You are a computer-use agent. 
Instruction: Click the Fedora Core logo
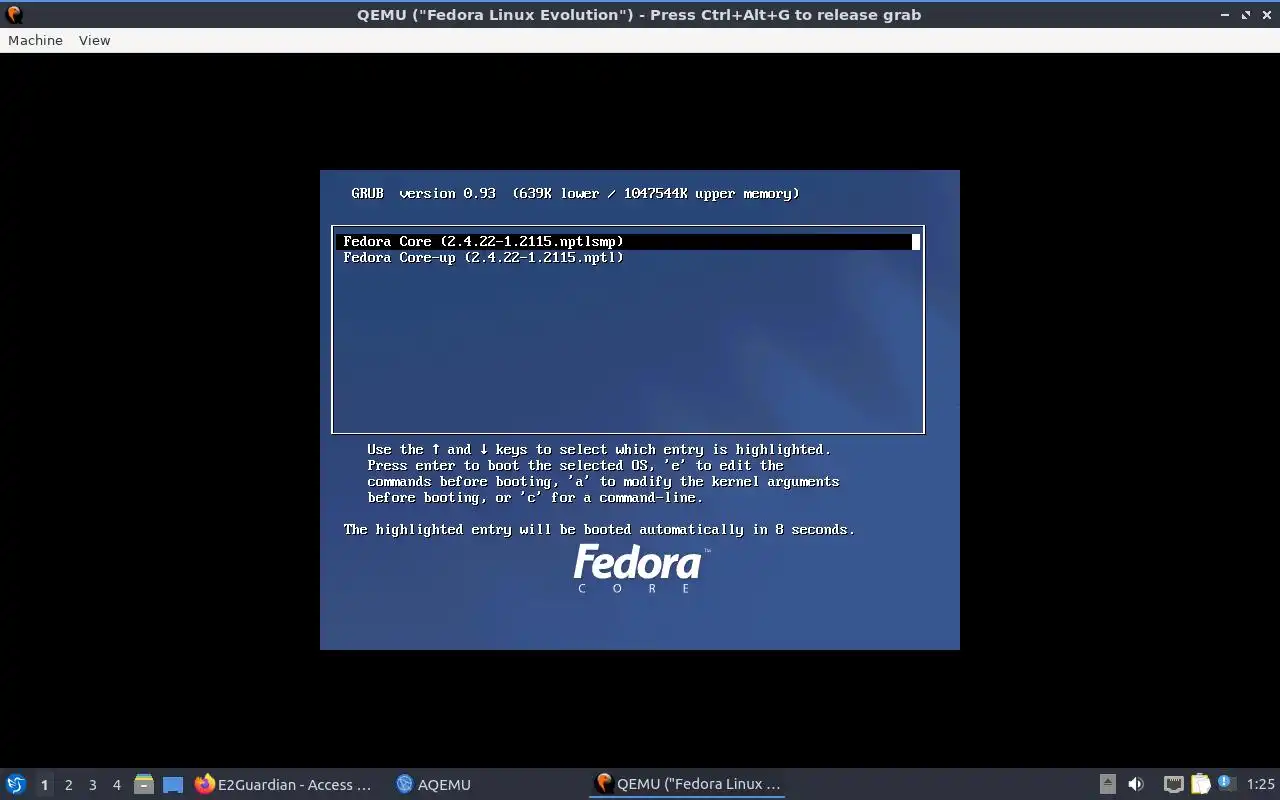pyautogui.click(x=641, y=568)
